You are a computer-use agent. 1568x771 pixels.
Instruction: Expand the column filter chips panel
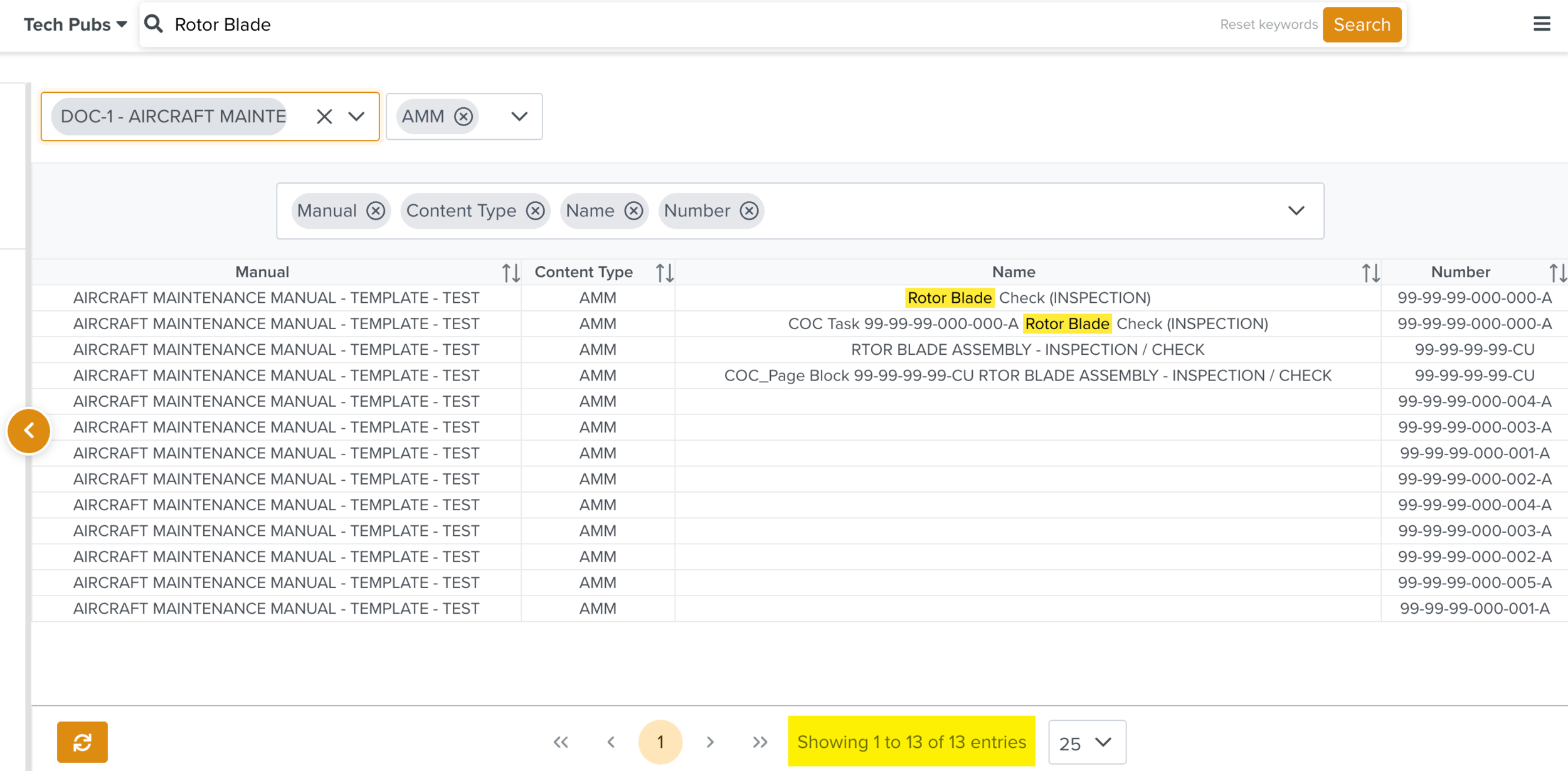tap(1297, 211)
